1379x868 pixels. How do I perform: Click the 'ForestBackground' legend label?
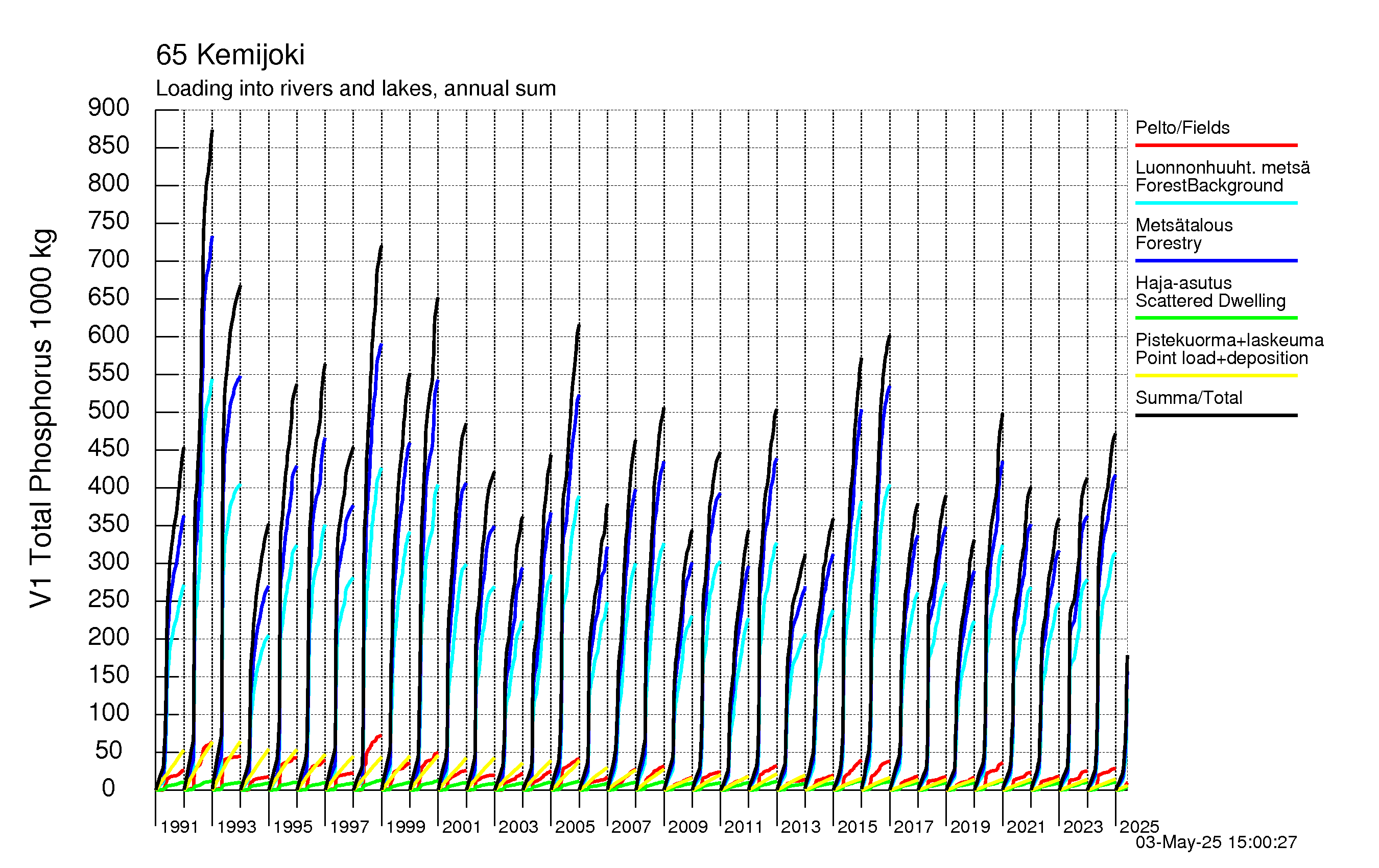click(1209, 186)
